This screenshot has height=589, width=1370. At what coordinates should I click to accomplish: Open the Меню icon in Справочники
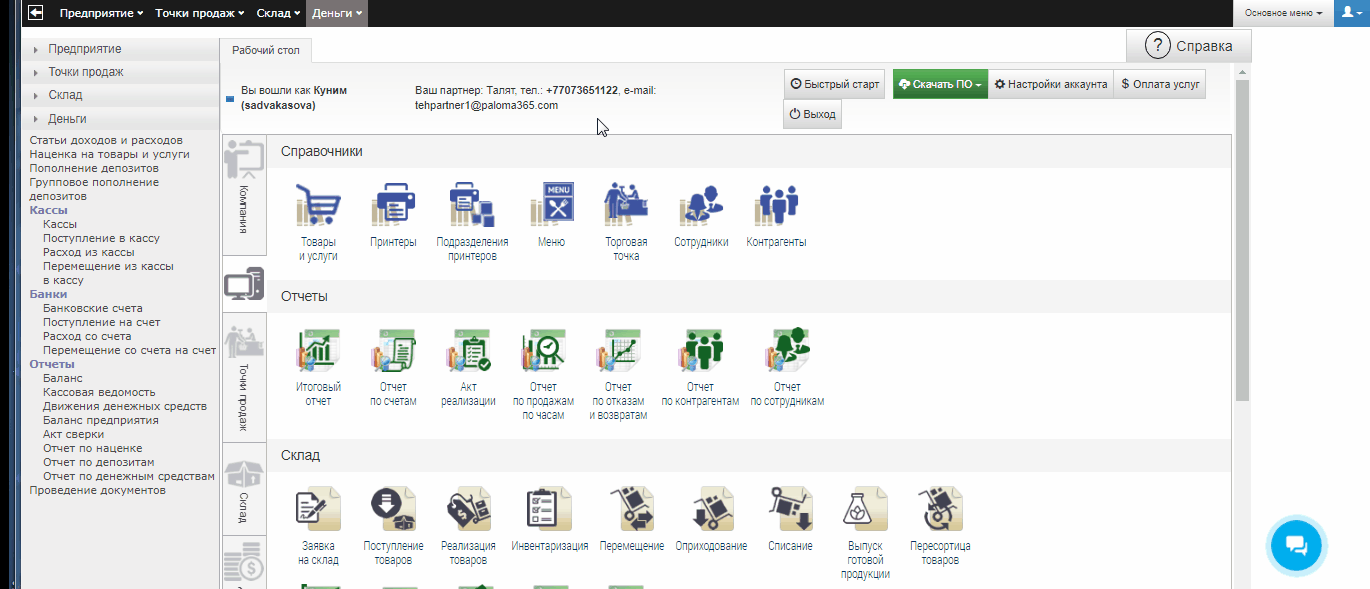[551, 206]
